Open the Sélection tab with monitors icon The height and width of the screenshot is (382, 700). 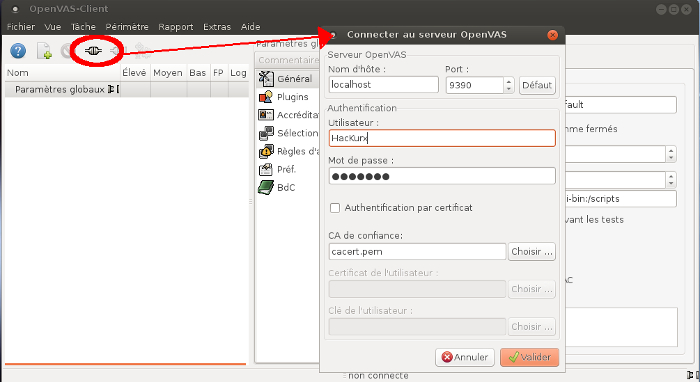coord(288,133)
